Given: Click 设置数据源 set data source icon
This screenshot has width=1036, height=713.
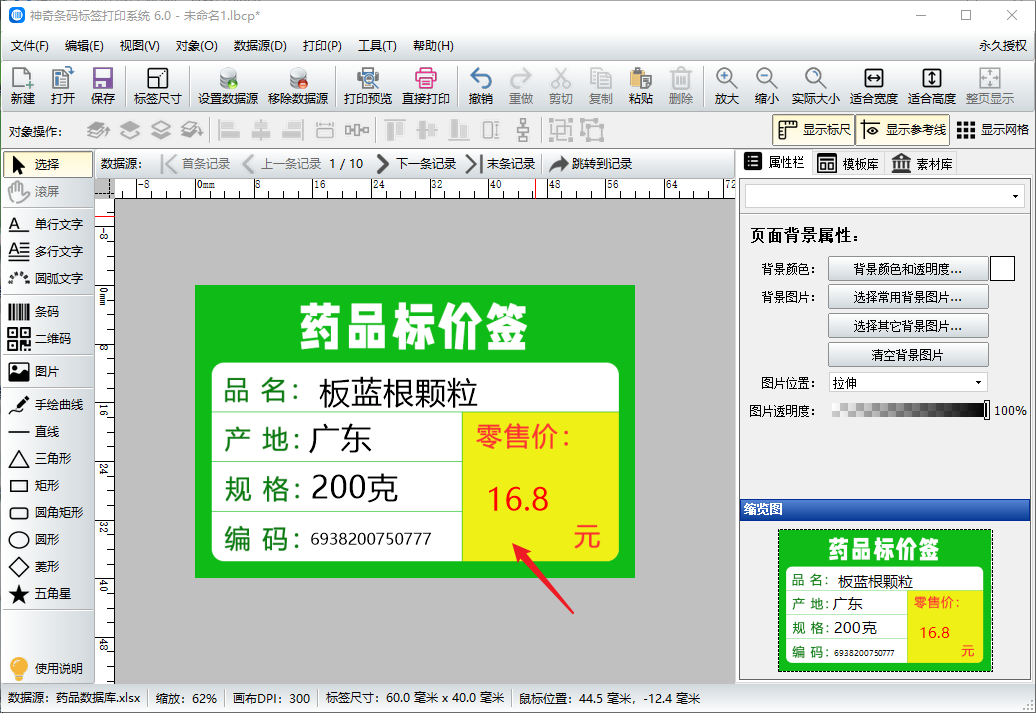Looking at the screenshot, I should (228, 86).
